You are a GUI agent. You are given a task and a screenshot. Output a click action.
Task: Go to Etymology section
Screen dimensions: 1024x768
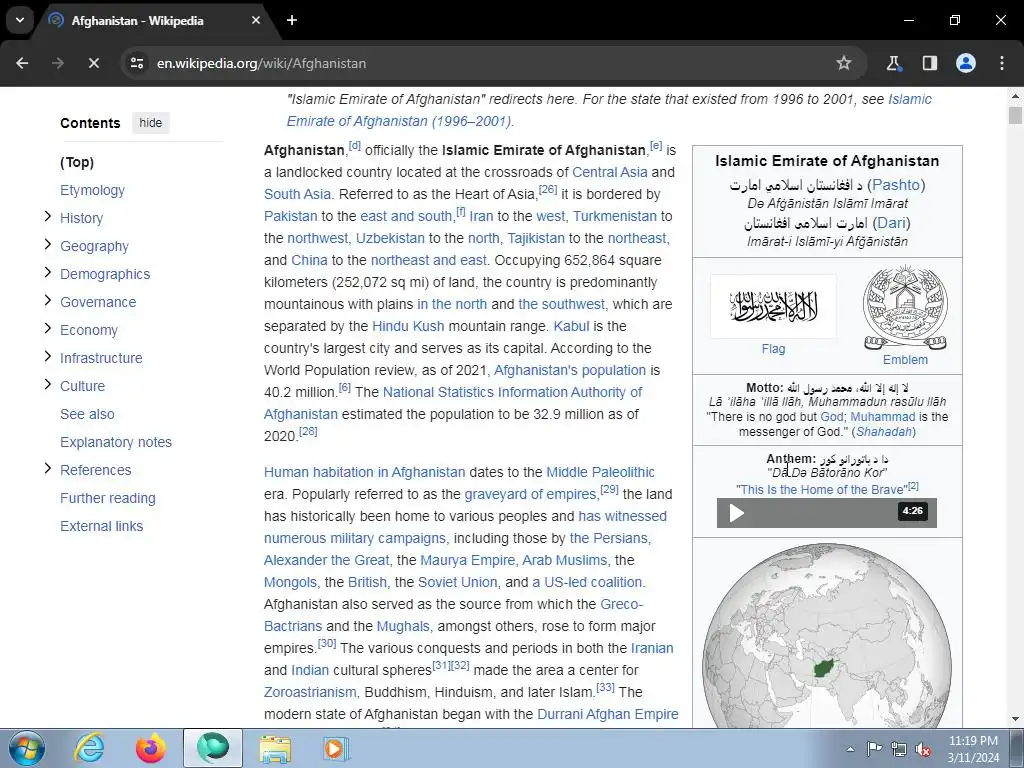pyautogui.click(x=92, y=190)
